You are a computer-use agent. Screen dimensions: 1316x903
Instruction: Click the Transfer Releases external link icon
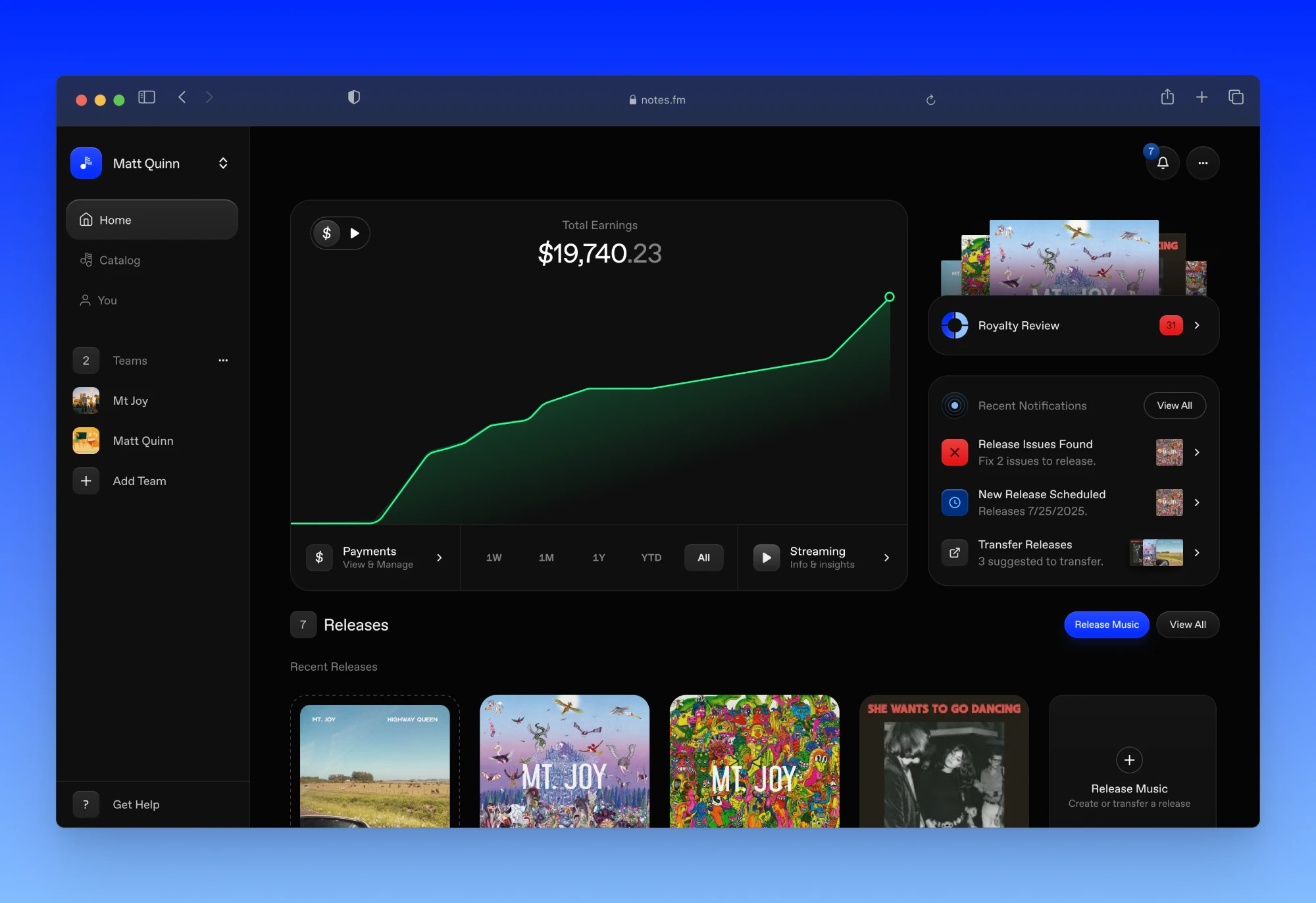pyautogui.click(x=955, y=552)
